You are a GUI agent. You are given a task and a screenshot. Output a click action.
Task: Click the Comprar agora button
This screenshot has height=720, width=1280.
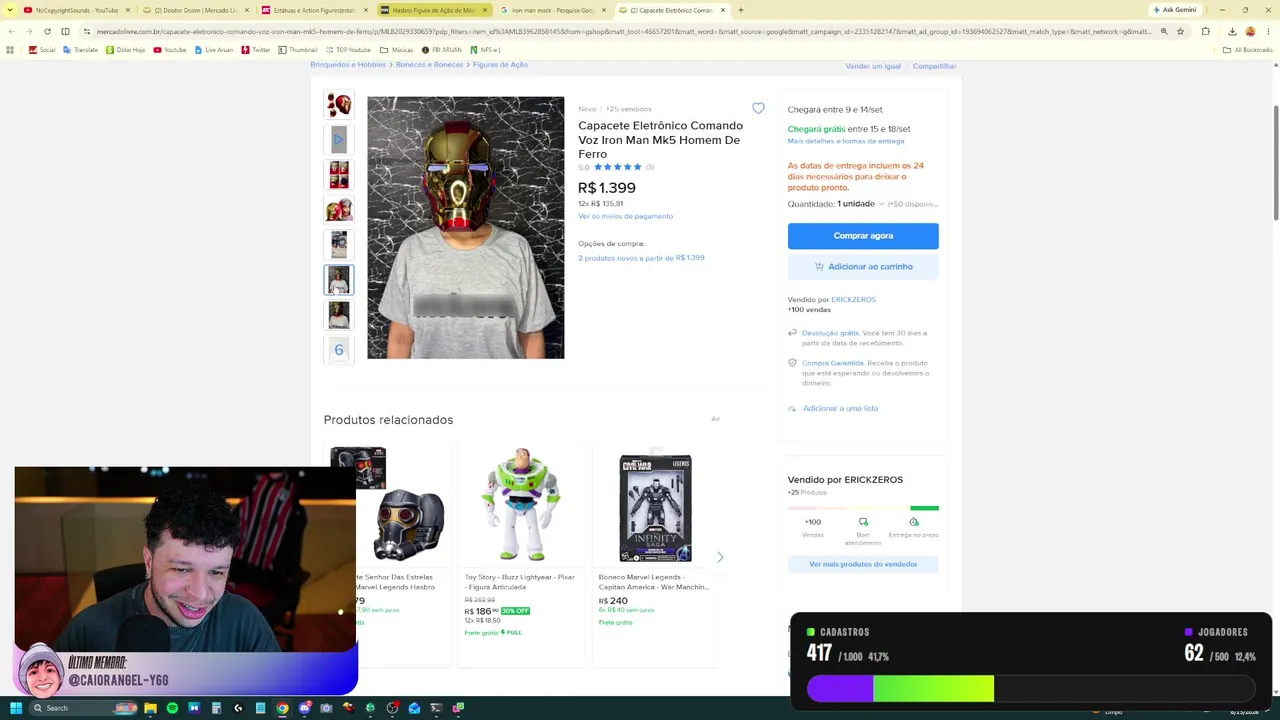pos(863,236)
